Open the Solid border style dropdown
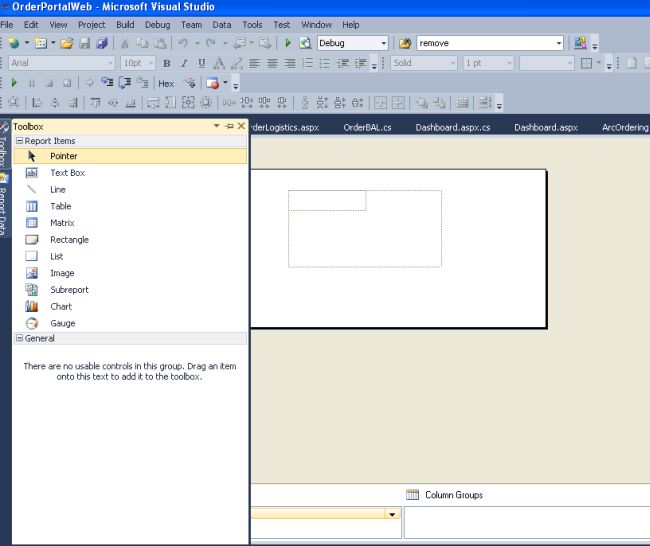Viewport: 650px width, 546px height. [452, 63]
